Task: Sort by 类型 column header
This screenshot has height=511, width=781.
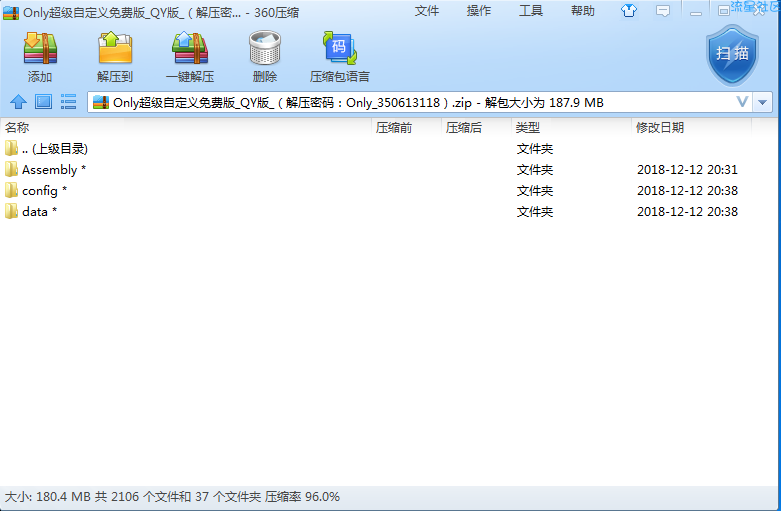Action: [572, 128]
